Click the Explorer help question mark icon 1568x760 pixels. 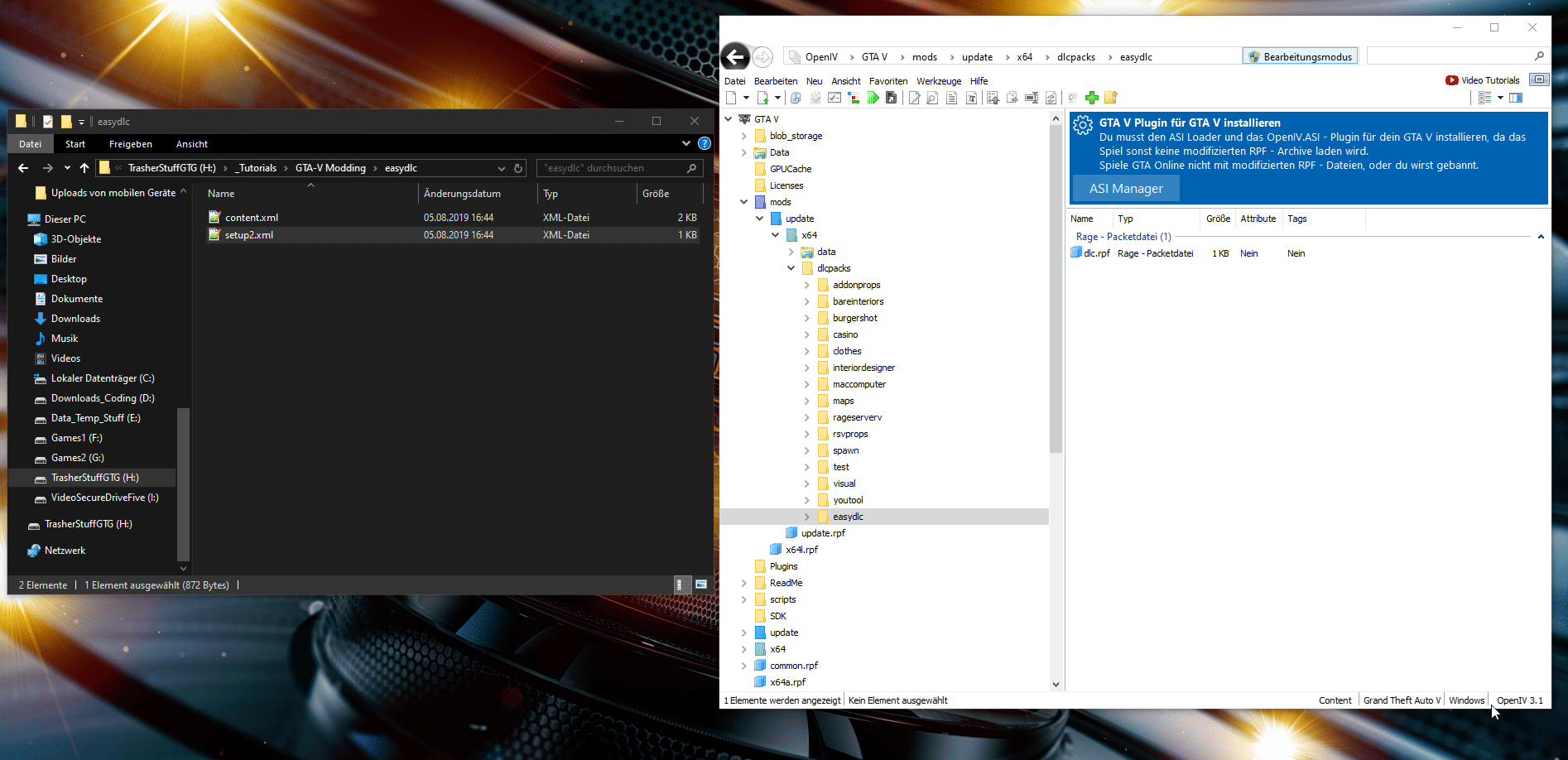[705, 143]
